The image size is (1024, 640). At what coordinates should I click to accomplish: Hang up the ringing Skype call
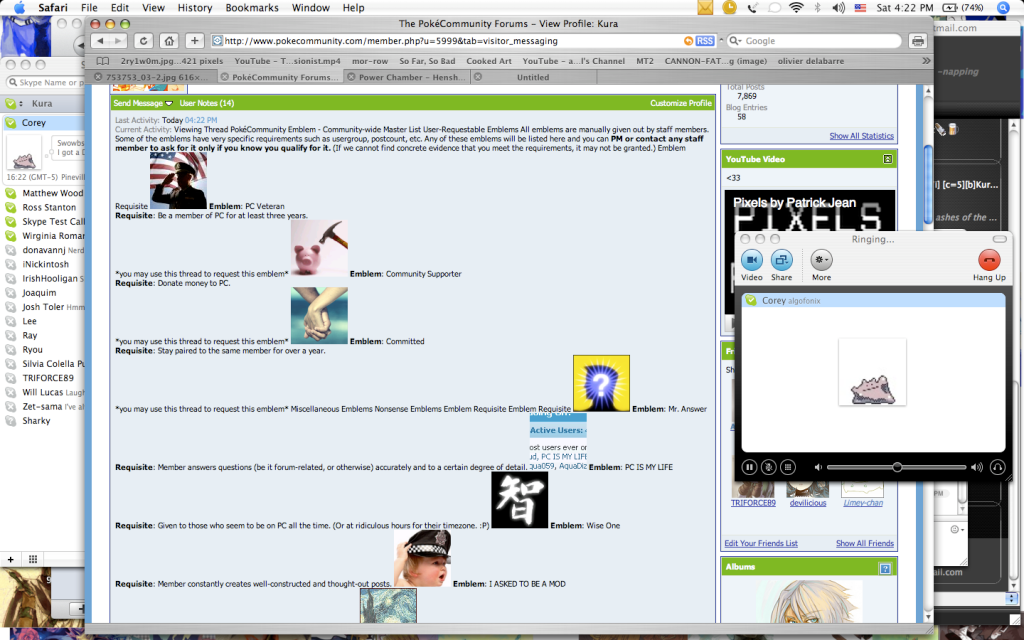989,260
